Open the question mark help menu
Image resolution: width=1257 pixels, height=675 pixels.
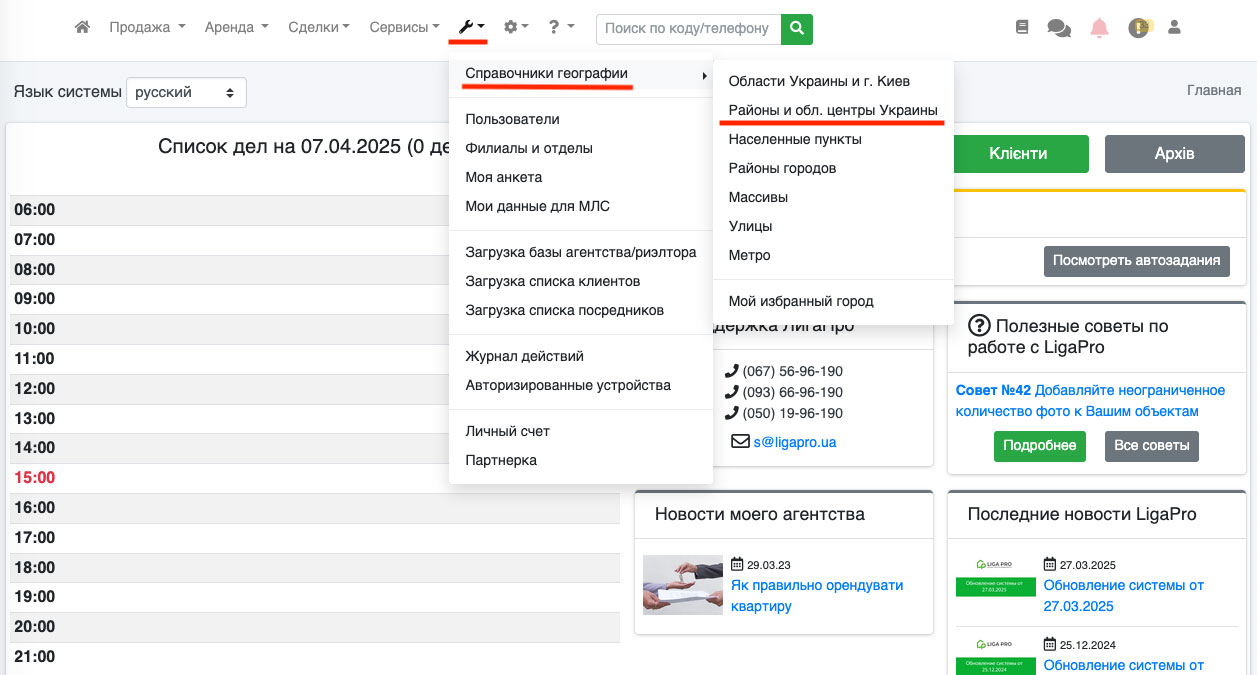coord(560,28)
